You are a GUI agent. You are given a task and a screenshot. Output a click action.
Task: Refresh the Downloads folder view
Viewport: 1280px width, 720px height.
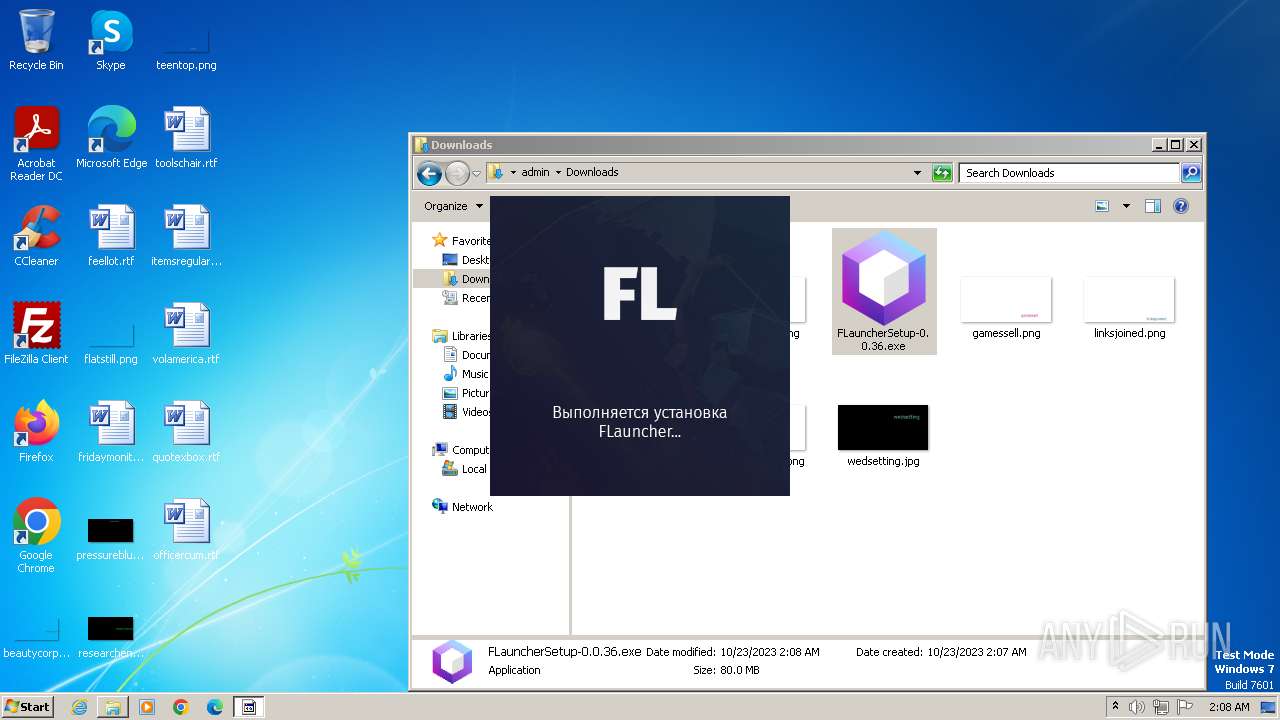pos(942,173)
